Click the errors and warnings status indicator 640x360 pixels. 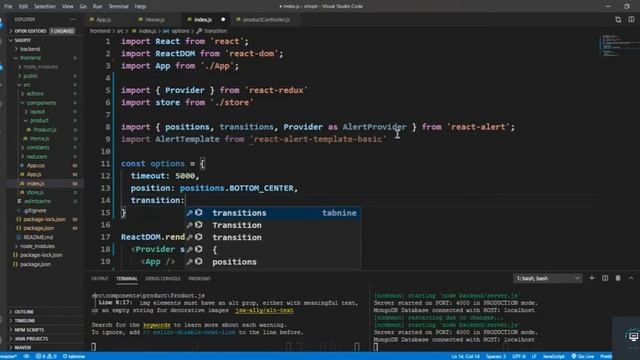tap(46, 356)
